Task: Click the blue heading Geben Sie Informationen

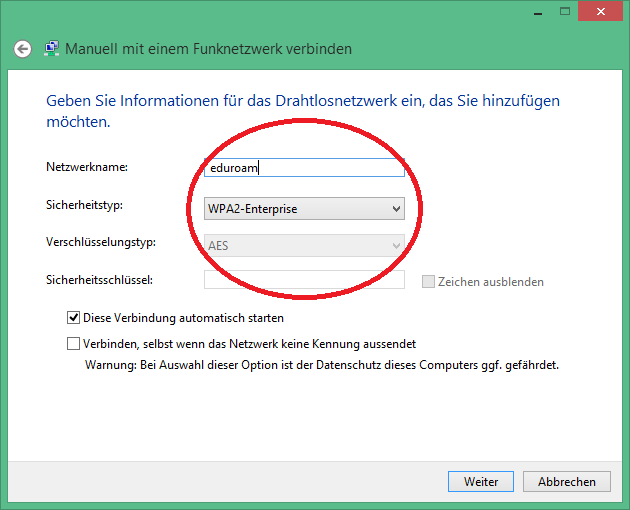Action: [x=303, y=111]
